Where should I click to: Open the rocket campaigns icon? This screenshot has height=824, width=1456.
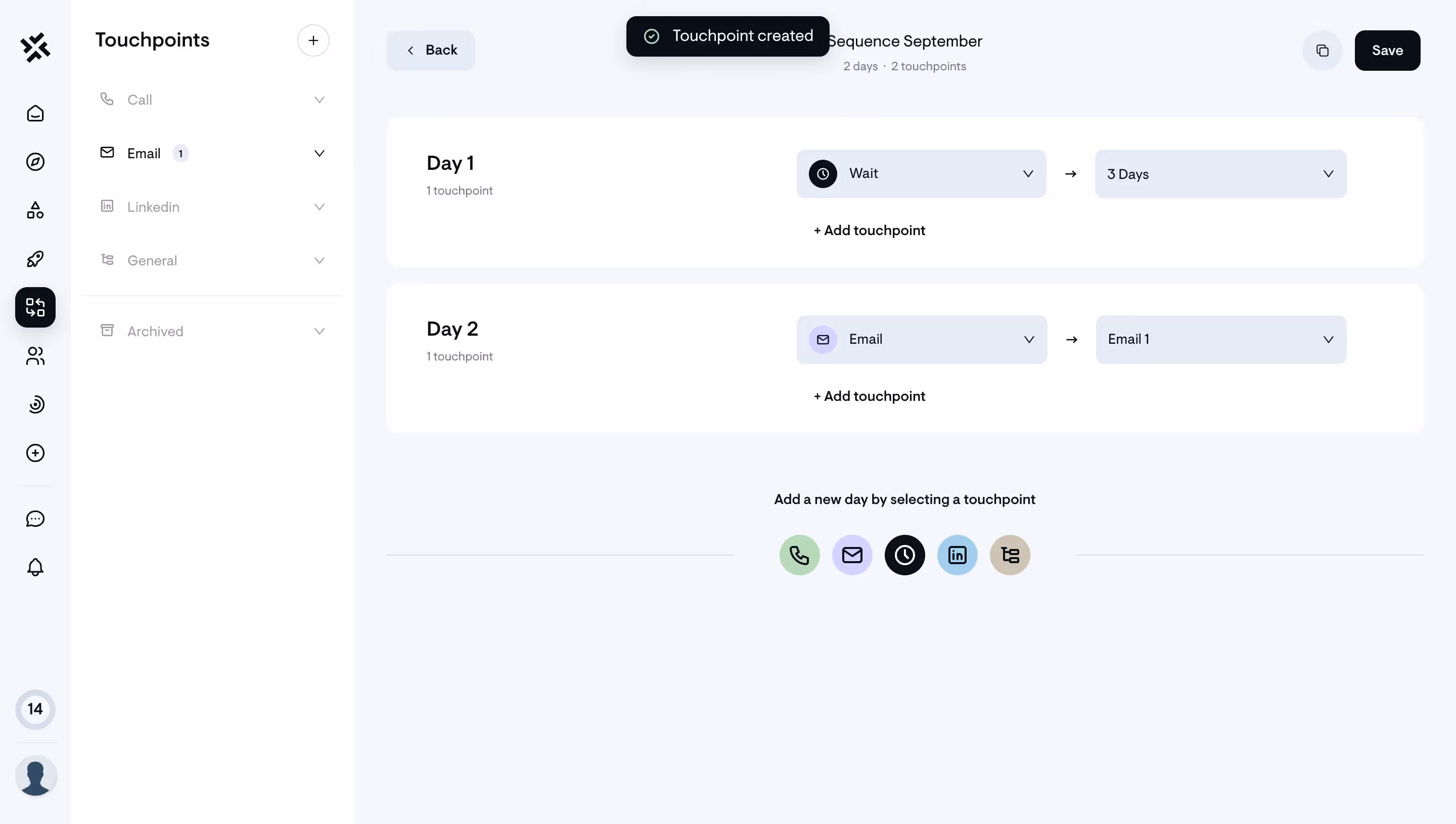[x=35, y=259]
